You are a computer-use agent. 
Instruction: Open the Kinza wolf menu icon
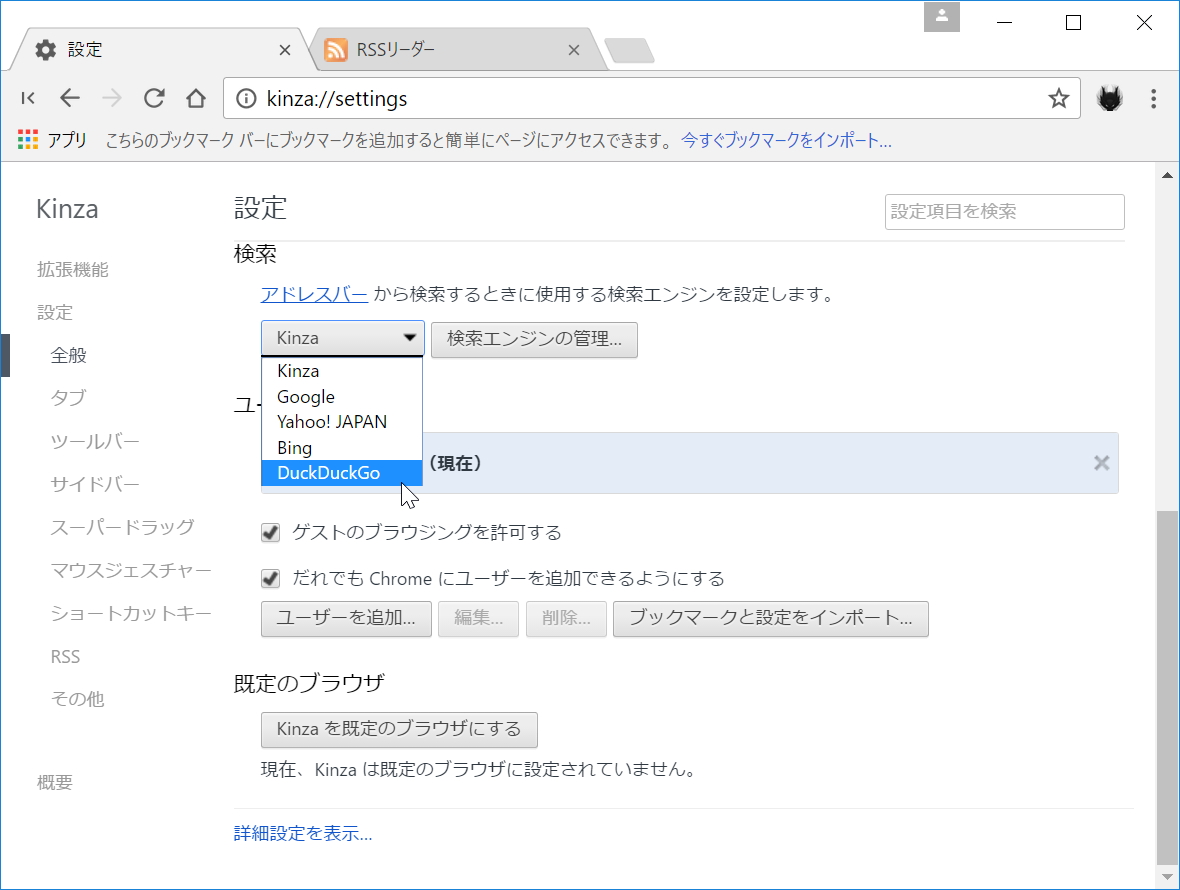click(x=1110, y=98)
